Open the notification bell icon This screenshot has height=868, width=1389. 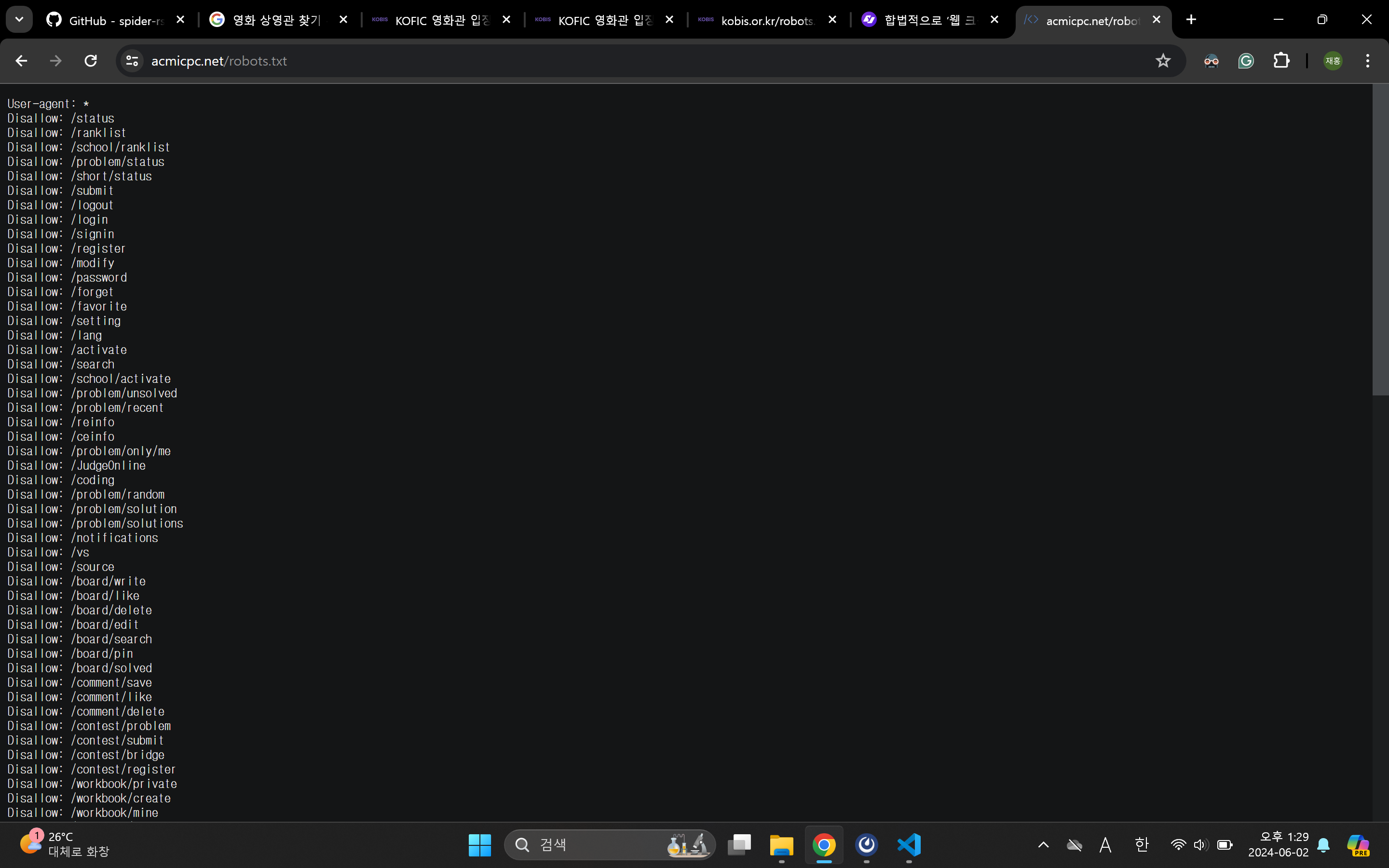coord(1323,844)
